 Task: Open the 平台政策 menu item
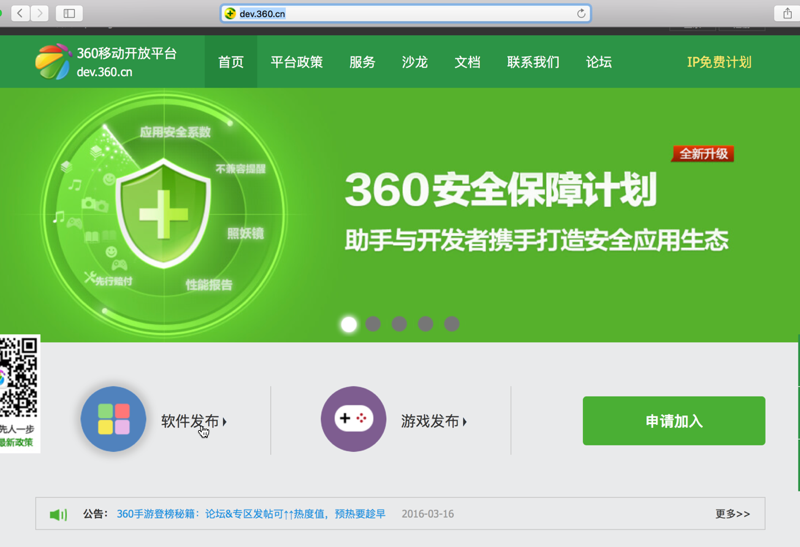click(x=297, y=62)
